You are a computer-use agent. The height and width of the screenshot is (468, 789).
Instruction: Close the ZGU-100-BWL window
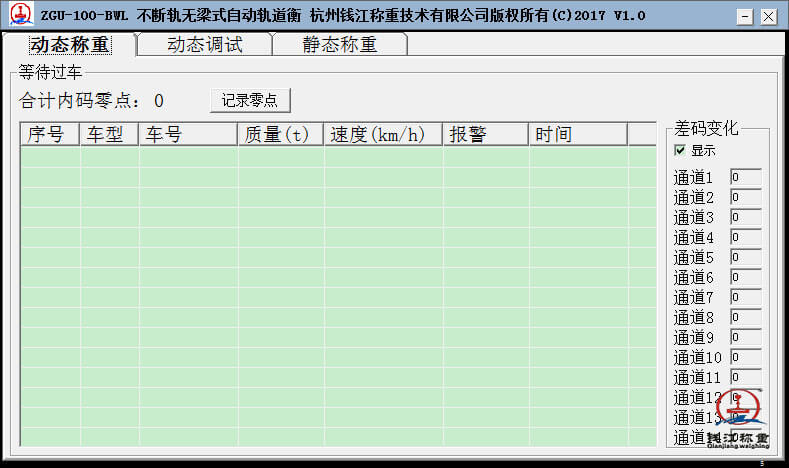click(767, 16)
